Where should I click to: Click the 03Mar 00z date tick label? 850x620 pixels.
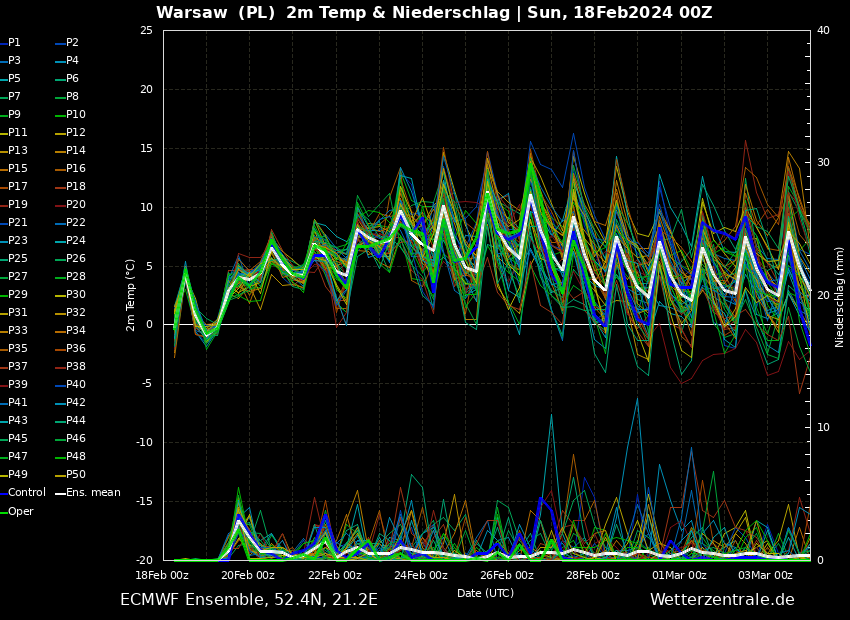pos(765,576)
